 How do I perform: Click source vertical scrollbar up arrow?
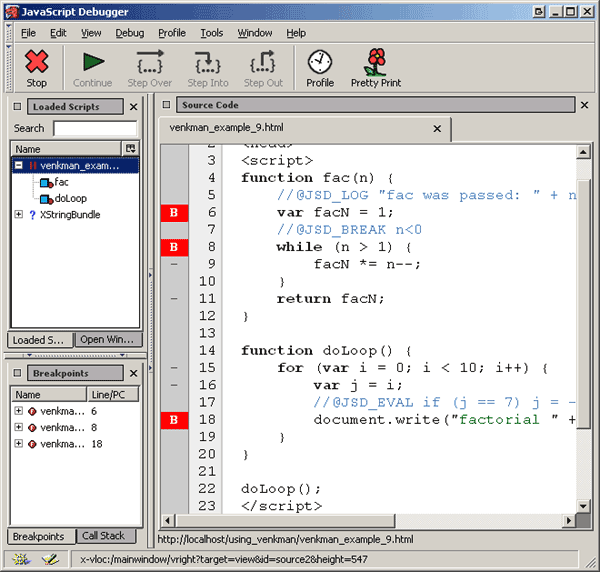(583, 152)
